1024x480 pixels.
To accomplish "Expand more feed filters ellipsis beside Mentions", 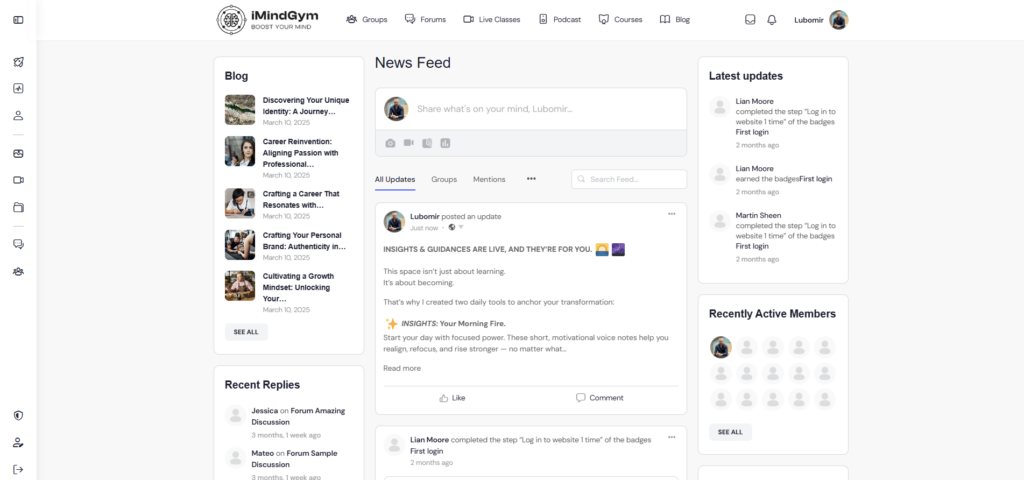I will 531,179.
